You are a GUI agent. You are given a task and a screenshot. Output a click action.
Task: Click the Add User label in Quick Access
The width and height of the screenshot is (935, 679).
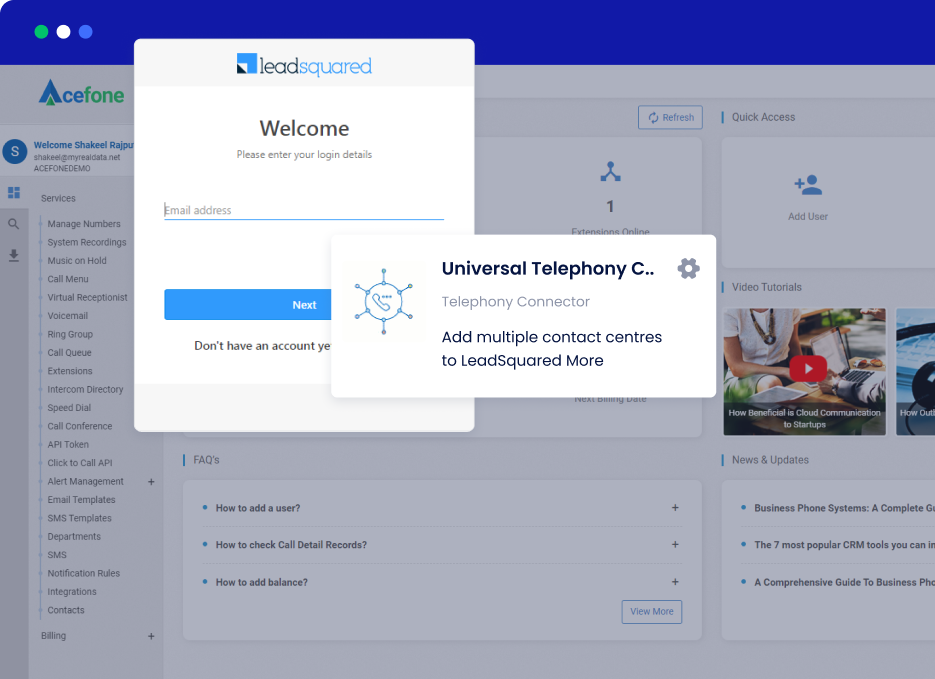point(808,217)
